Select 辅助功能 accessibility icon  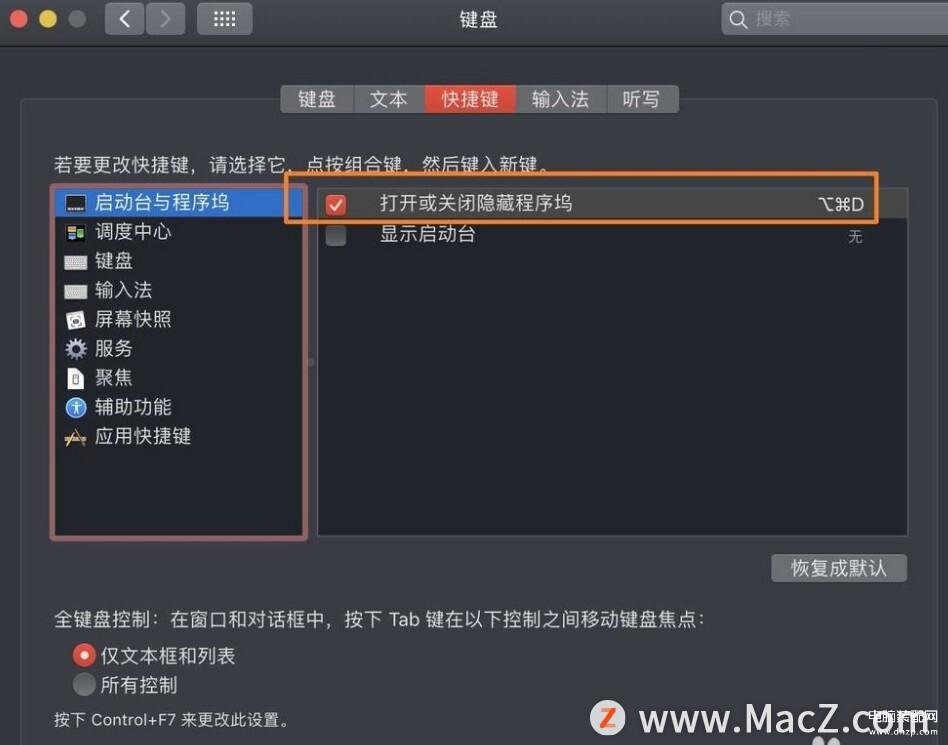tap(76, 407)
